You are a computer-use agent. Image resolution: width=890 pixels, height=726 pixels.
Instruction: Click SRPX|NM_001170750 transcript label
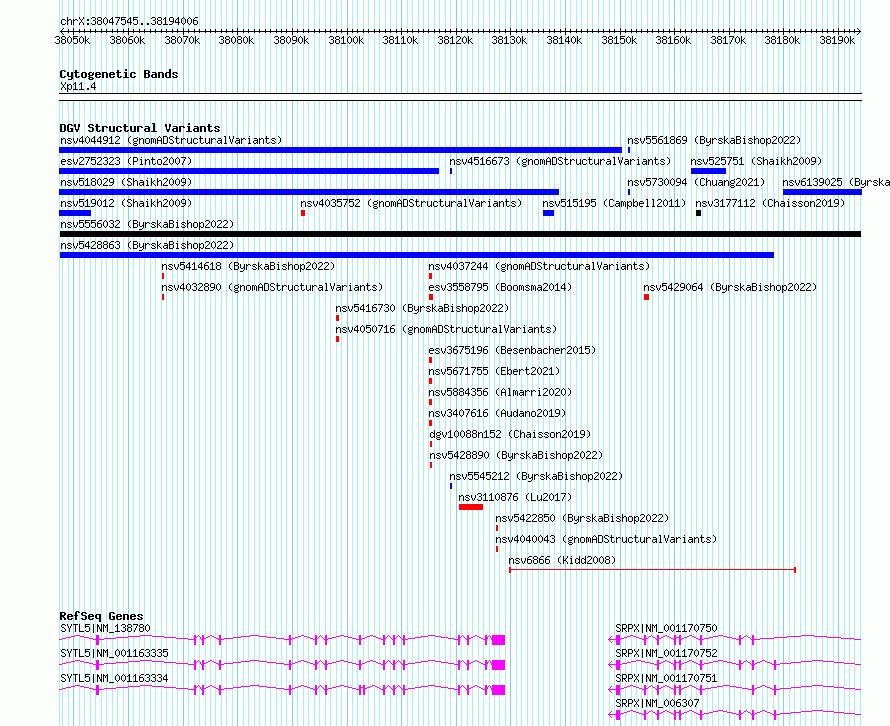(666, 628)
